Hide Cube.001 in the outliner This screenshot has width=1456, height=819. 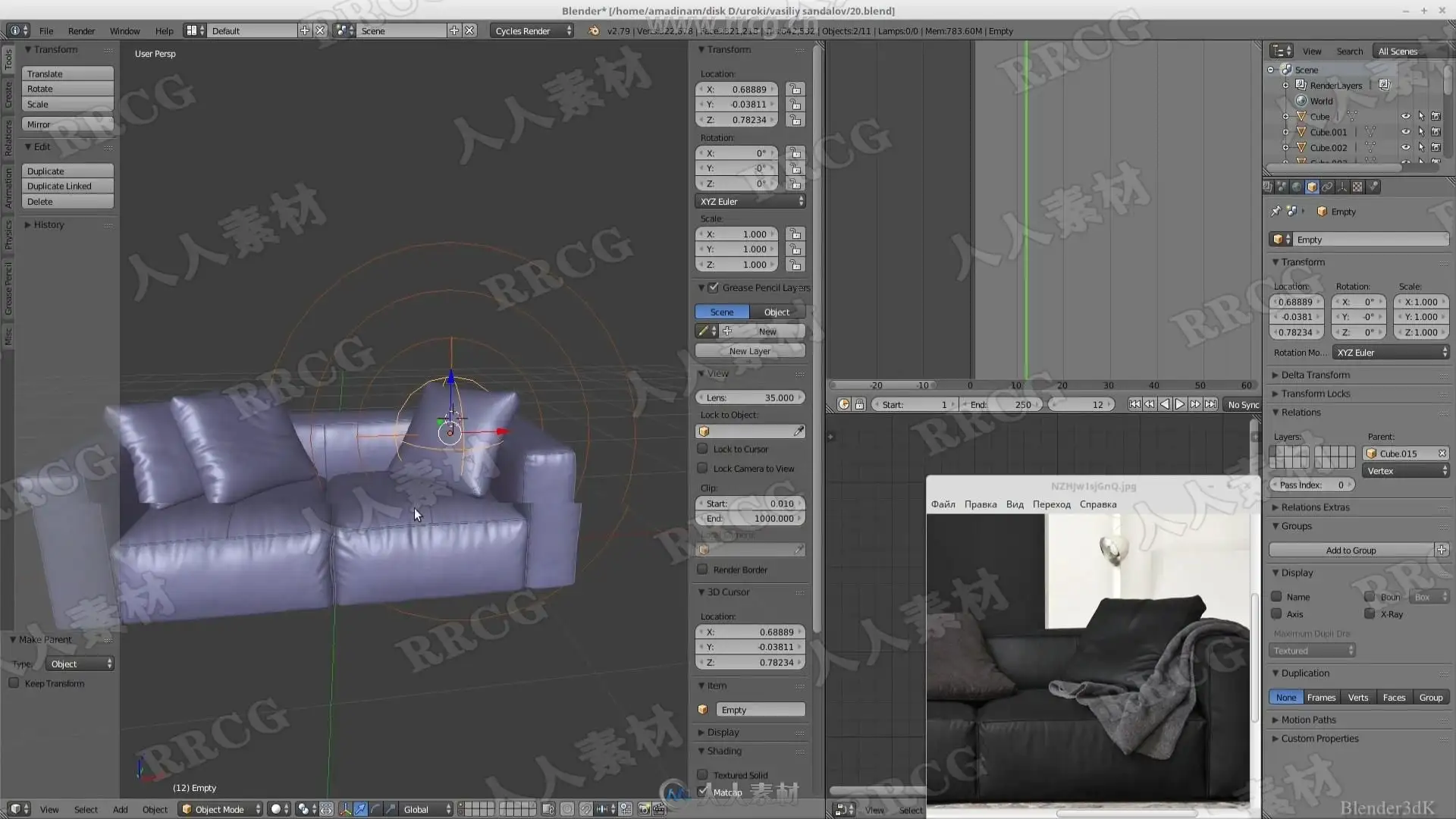[1405, 132]
